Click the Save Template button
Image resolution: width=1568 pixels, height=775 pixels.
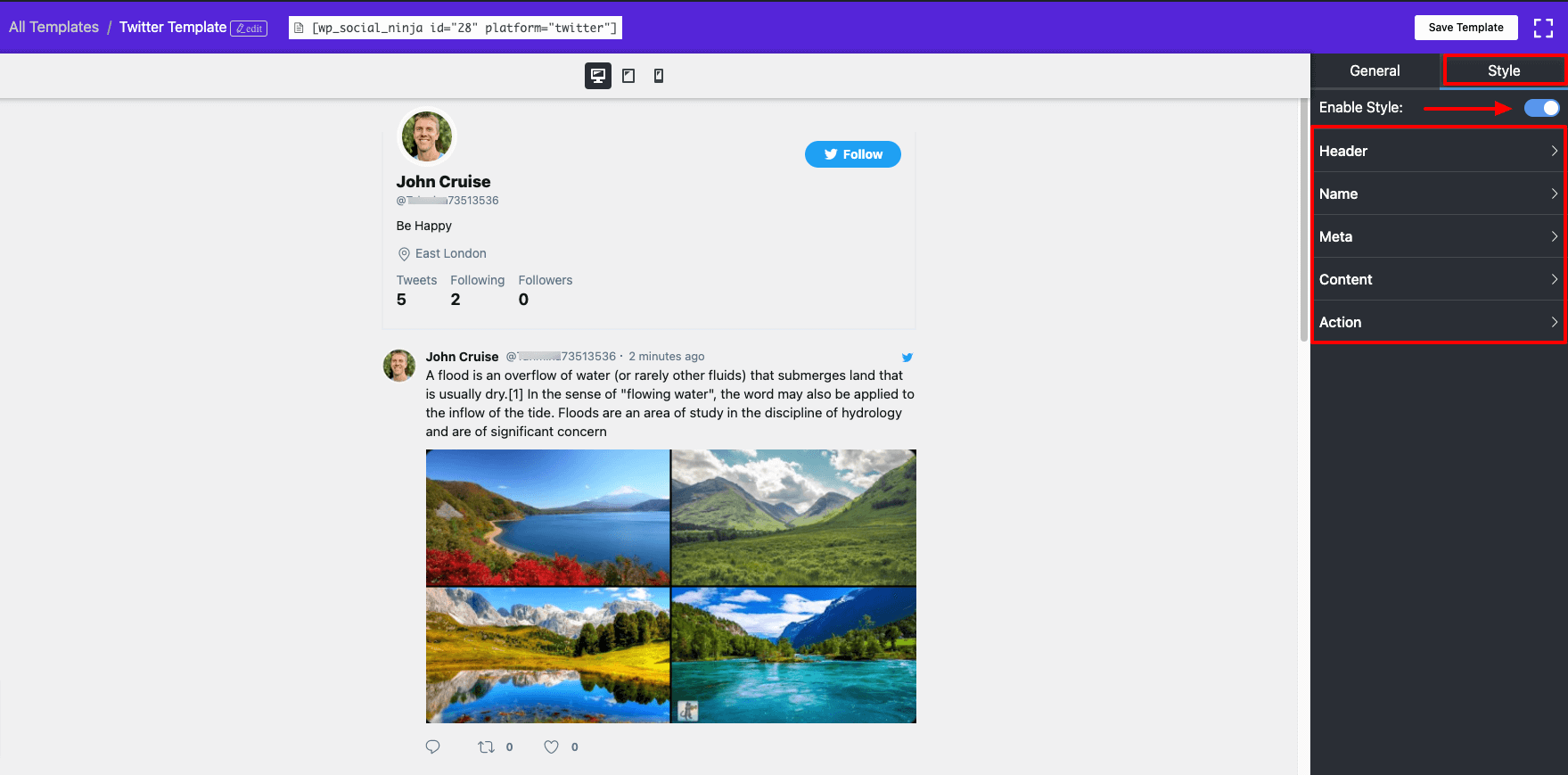[1466, 28]
